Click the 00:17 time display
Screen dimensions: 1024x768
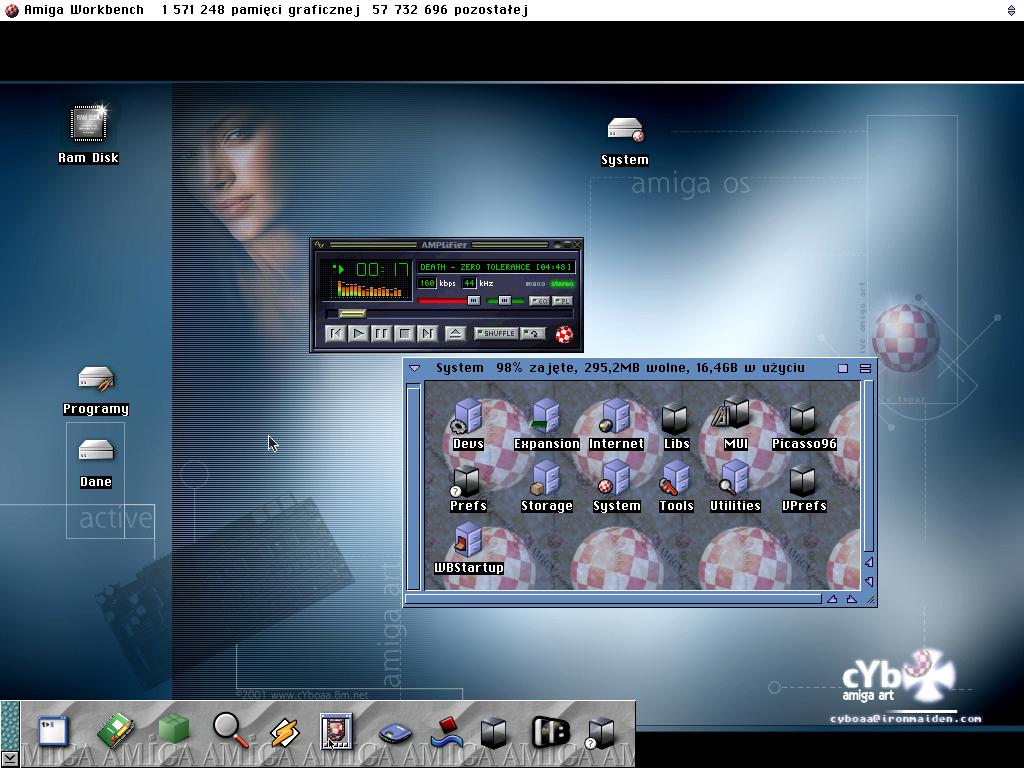coord(383,268)
